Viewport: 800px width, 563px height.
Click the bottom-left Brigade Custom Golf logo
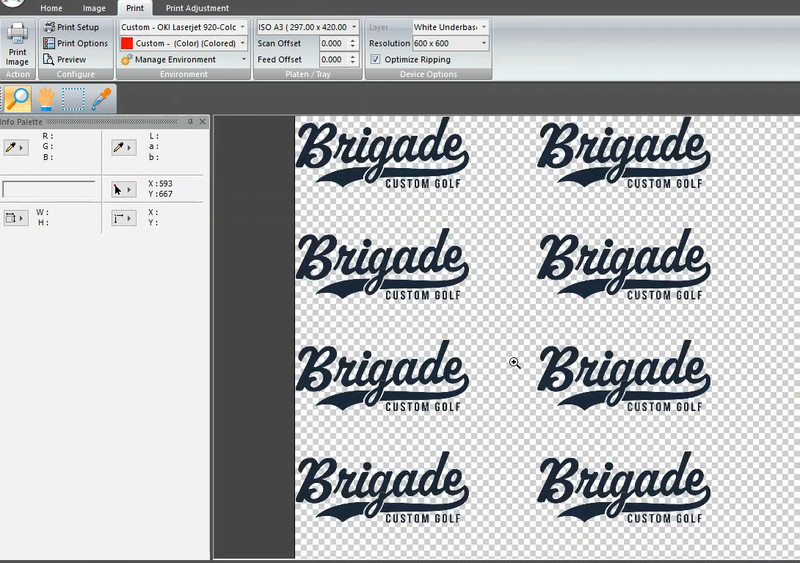(382, 487)
